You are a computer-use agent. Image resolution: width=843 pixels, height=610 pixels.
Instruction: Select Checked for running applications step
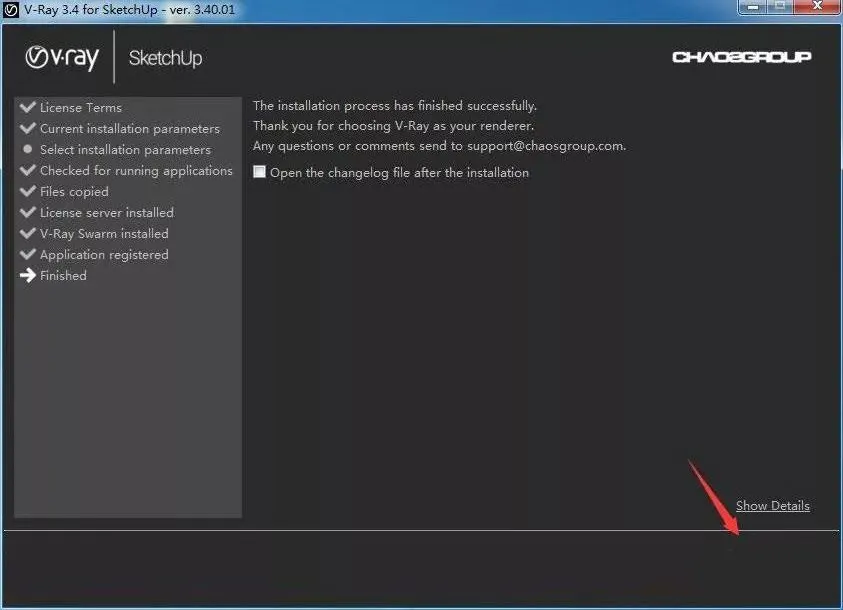point(136,170)
